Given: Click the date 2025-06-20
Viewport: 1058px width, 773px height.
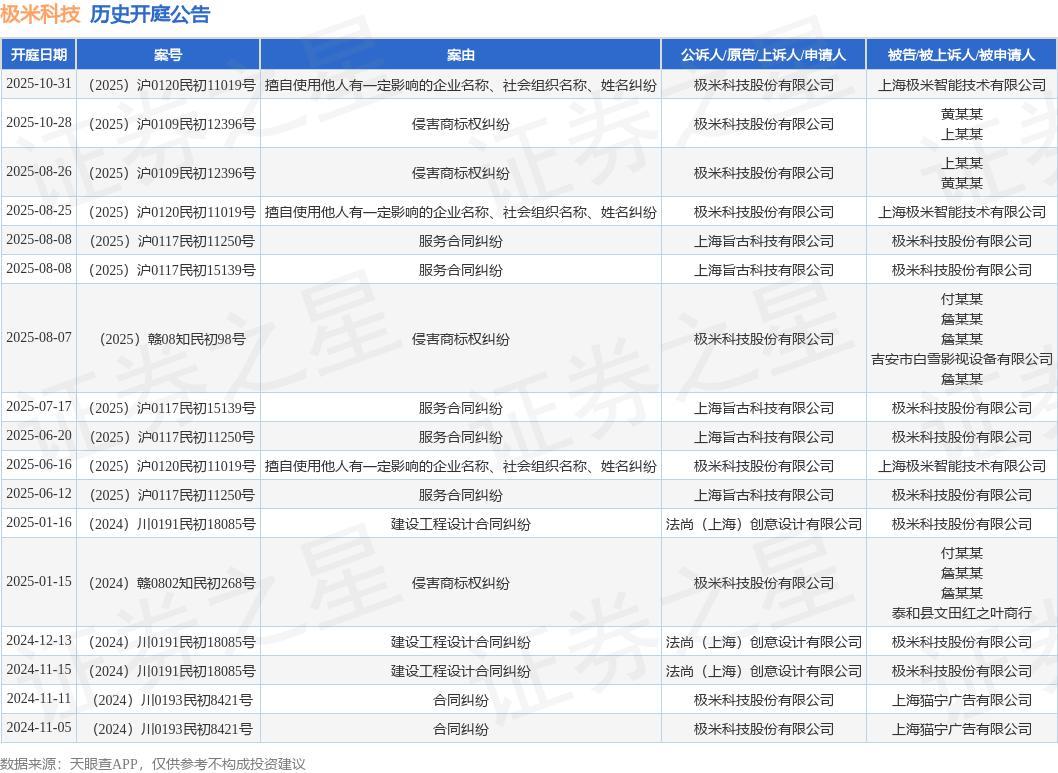Looking at the screenshot, I should click(x=38, y=436).
